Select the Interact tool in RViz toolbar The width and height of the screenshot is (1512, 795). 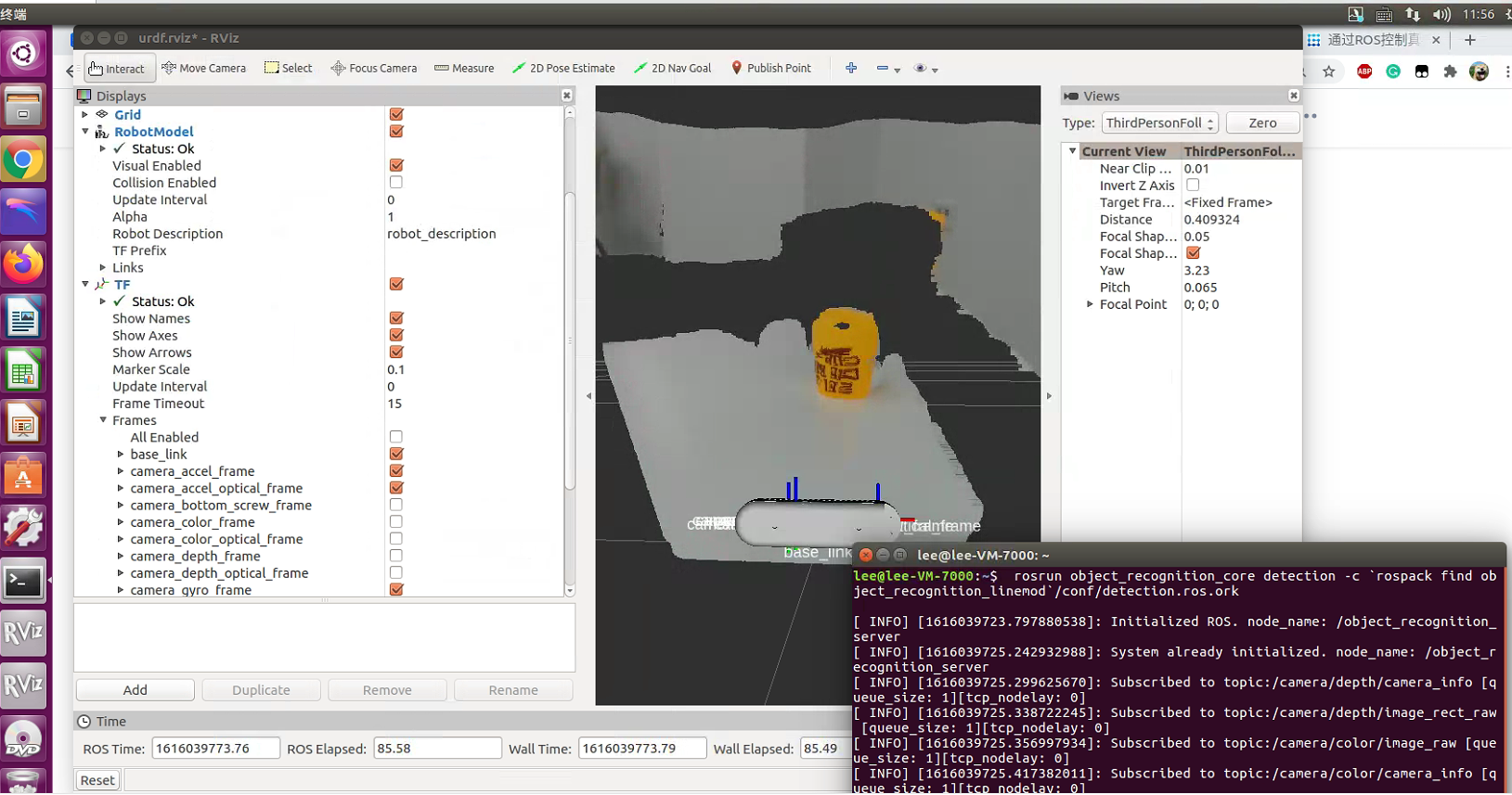pos(117,69)
